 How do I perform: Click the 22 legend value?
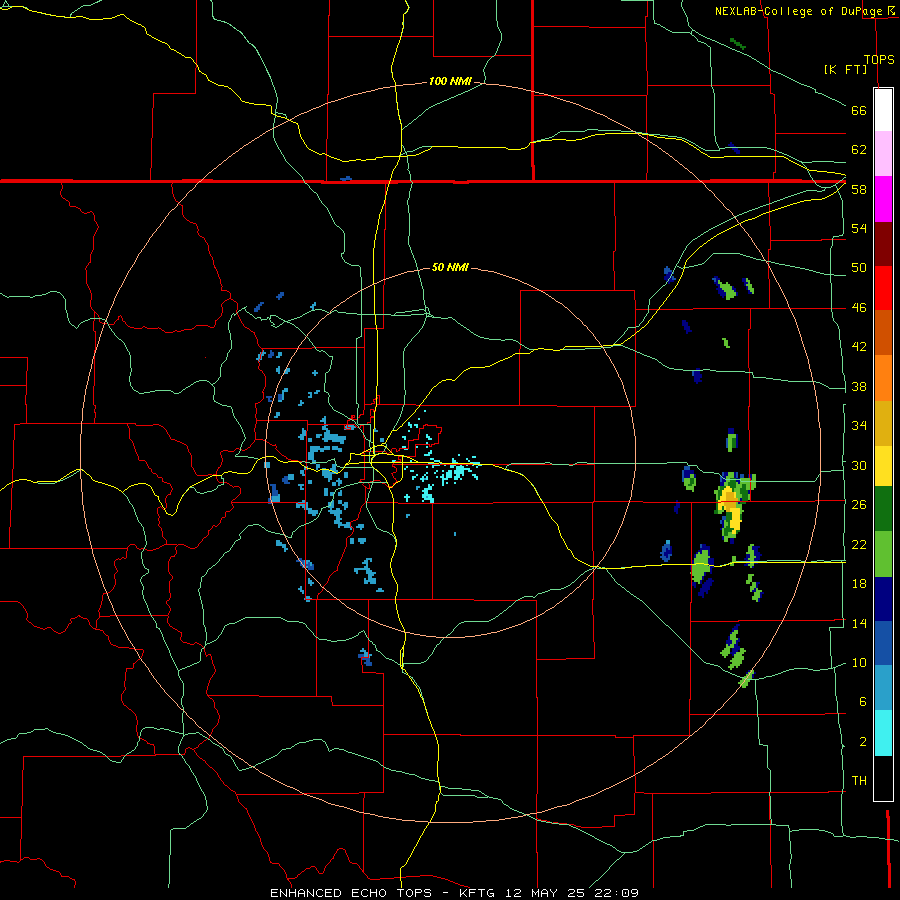coord(859,544)
